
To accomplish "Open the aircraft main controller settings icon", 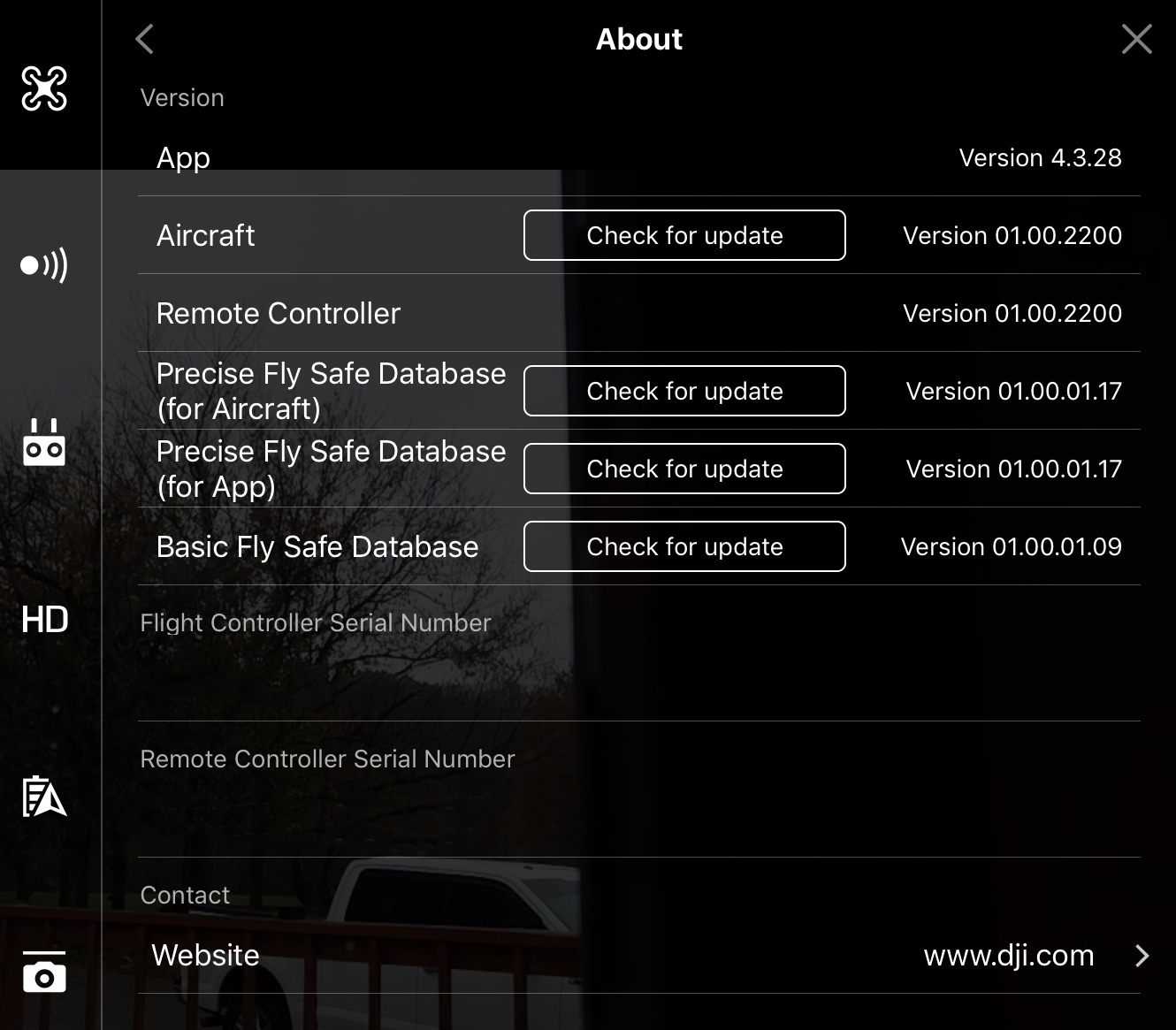I will pyautogui.click(x=44, y=88).
